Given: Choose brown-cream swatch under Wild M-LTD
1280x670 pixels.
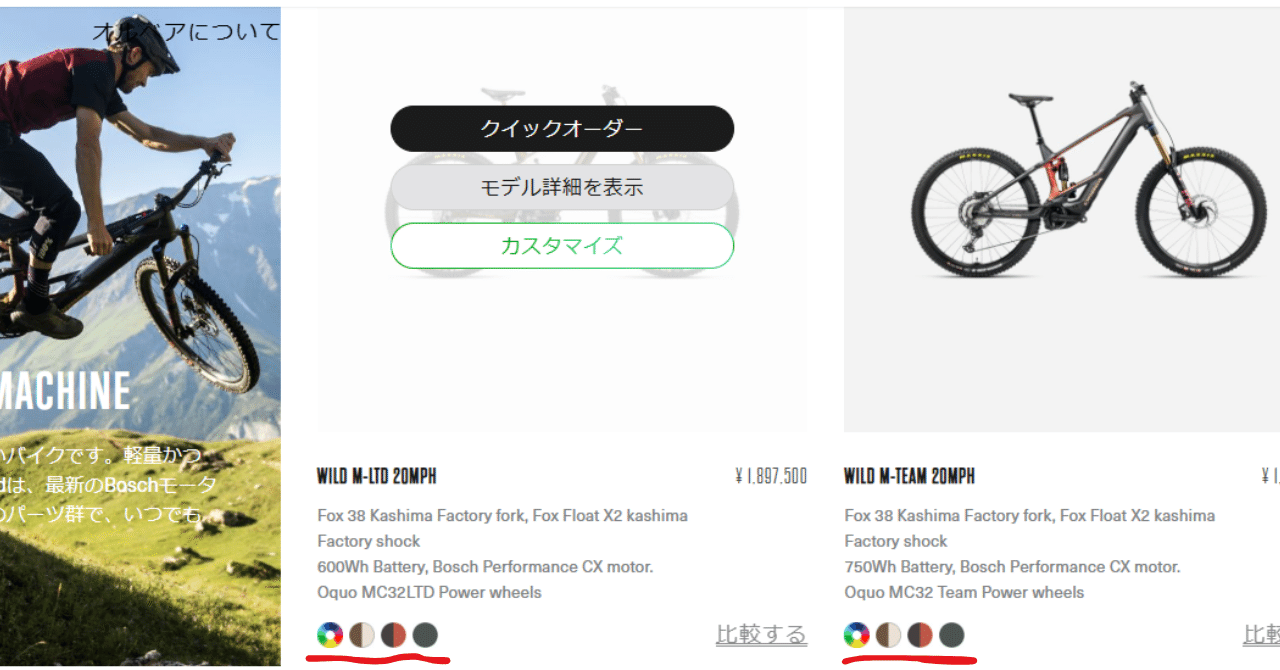Looking at the screenshot, I should [x=362, y=635].
